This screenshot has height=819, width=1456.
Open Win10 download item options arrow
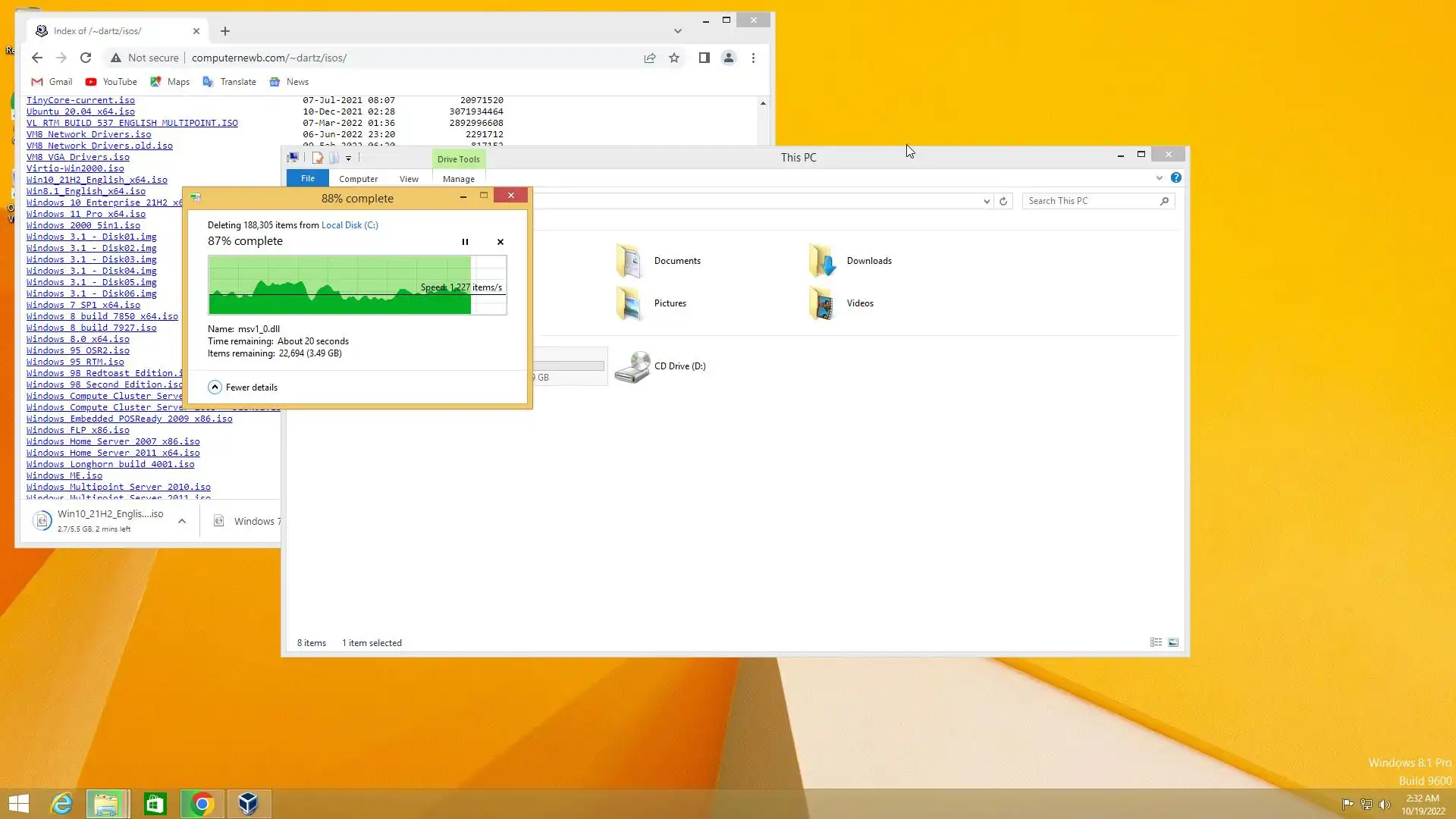click(182, 521)
